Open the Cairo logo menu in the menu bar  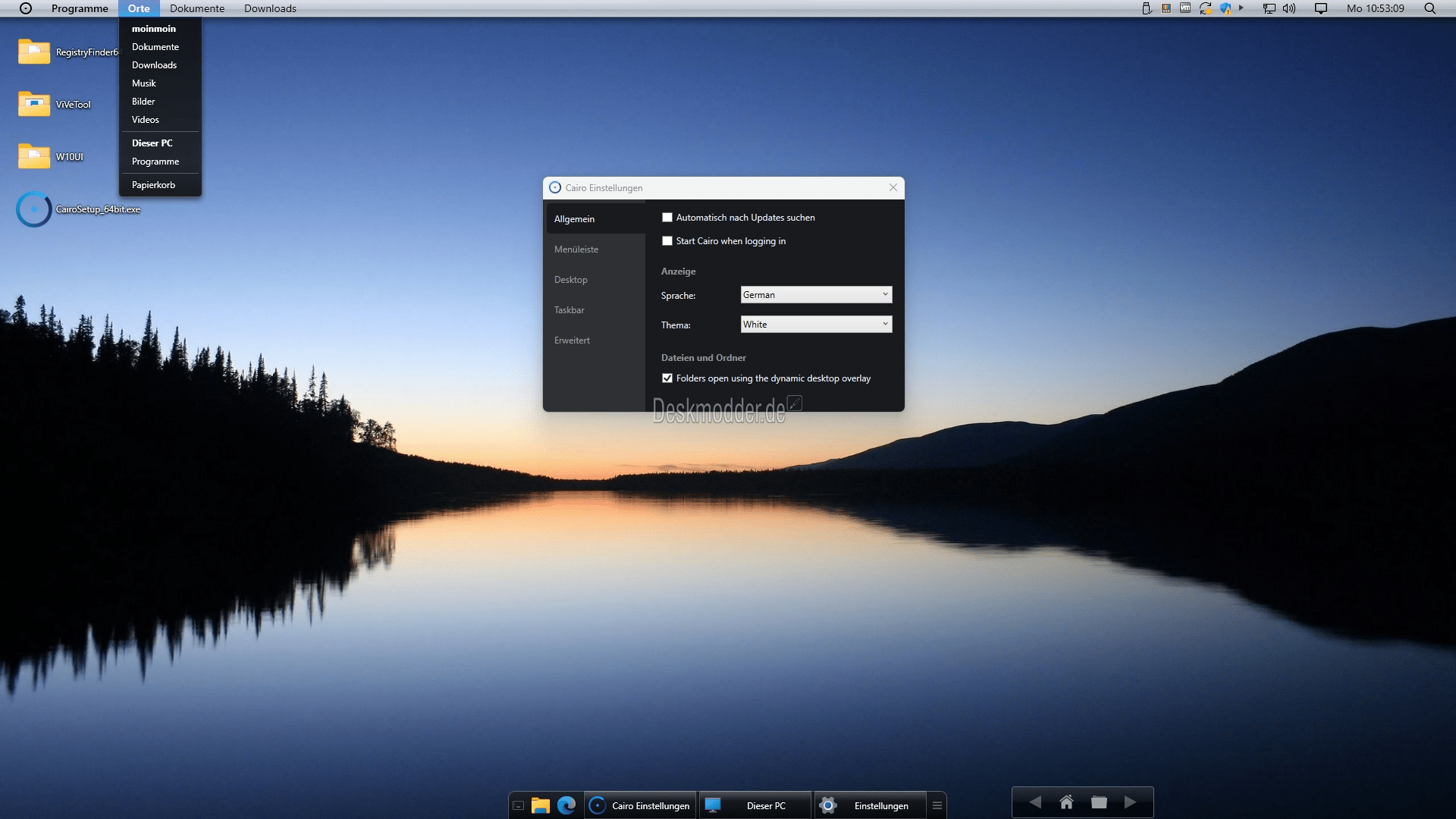coord(26,8)
